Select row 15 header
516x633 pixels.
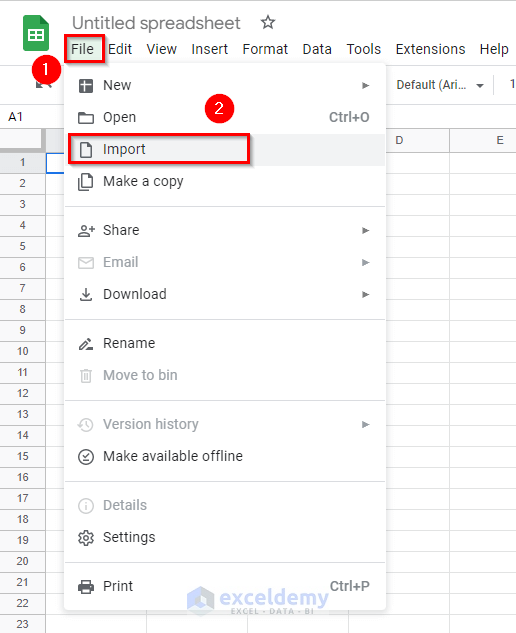(x=23, y=456)
